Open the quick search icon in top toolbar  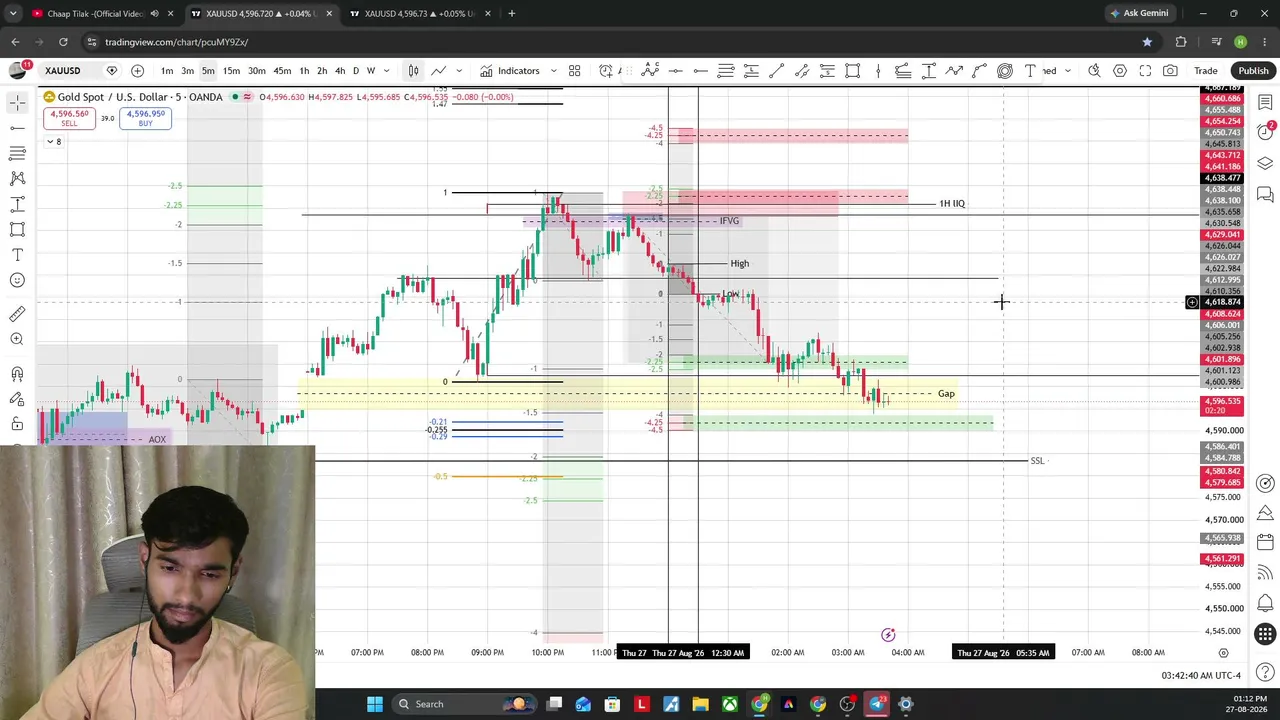(x=1095, y=71)
